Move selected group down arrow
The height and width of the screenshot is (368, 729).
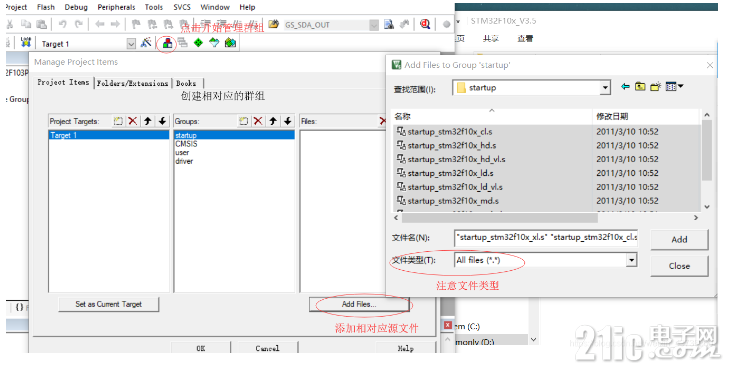pos(288,121)
